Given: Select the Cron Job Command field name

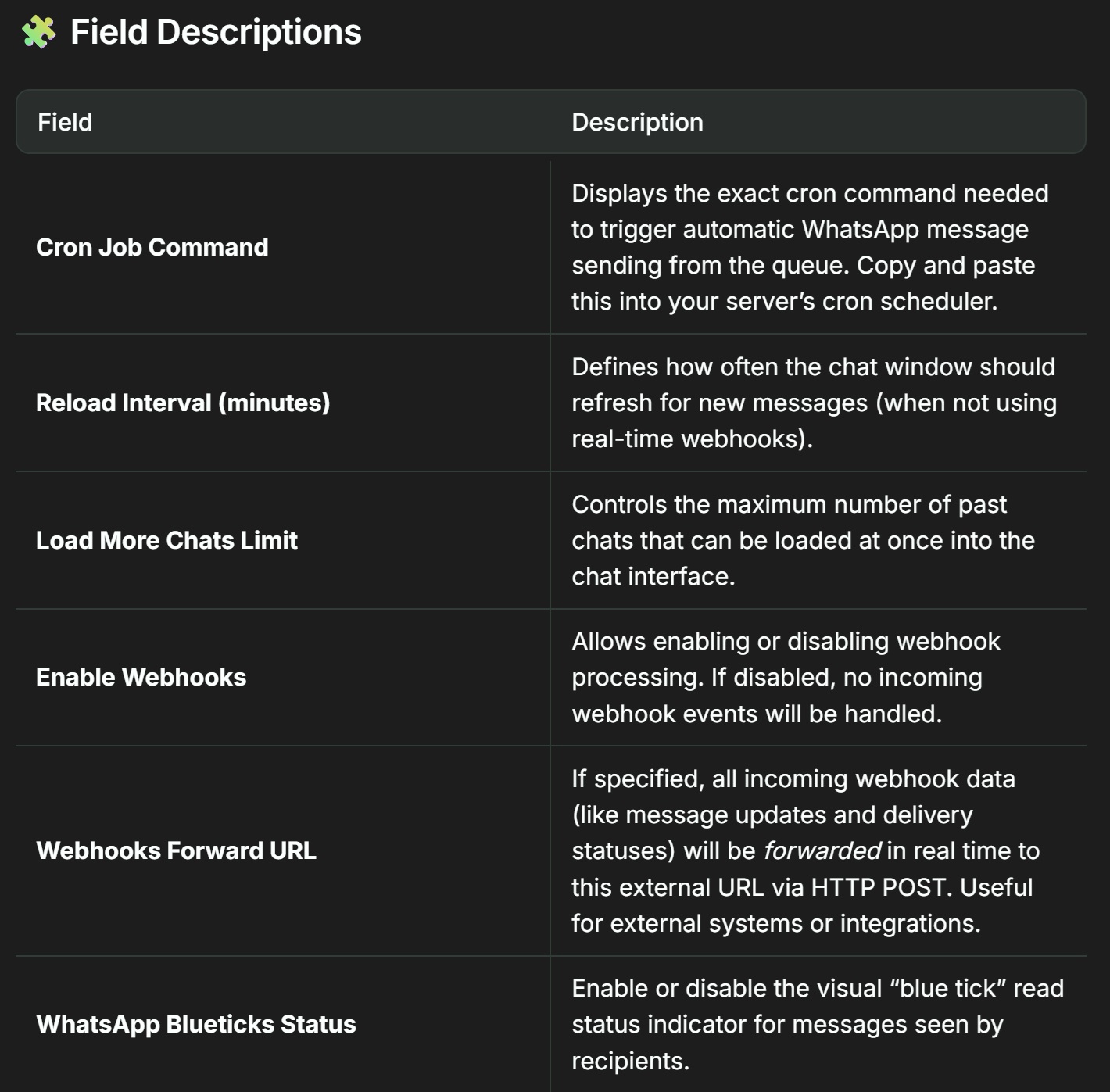Looking at the screenshot, I should point(152,247).
